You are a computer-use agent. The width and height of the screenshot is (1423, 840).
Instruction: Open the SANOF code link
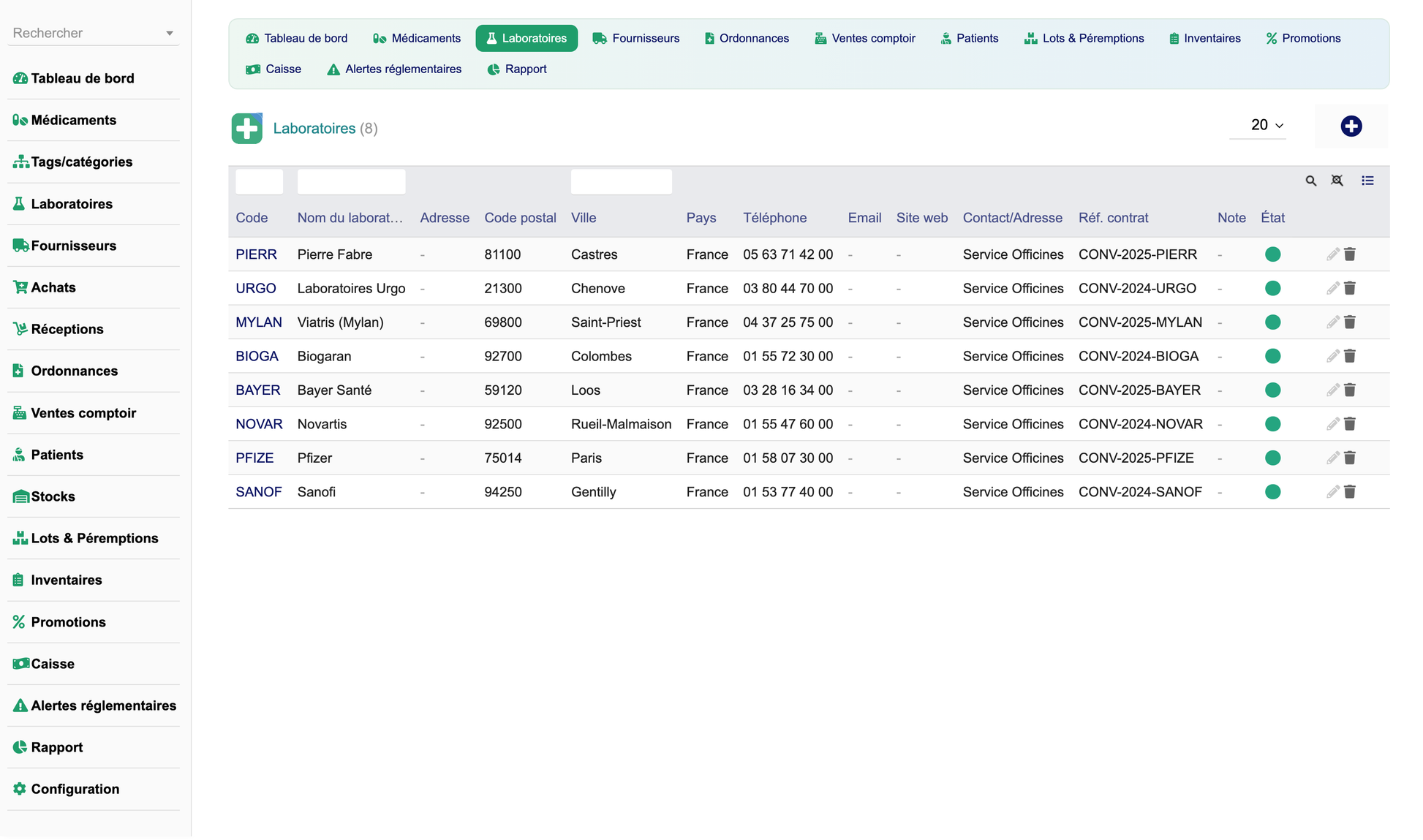point(259,492)
